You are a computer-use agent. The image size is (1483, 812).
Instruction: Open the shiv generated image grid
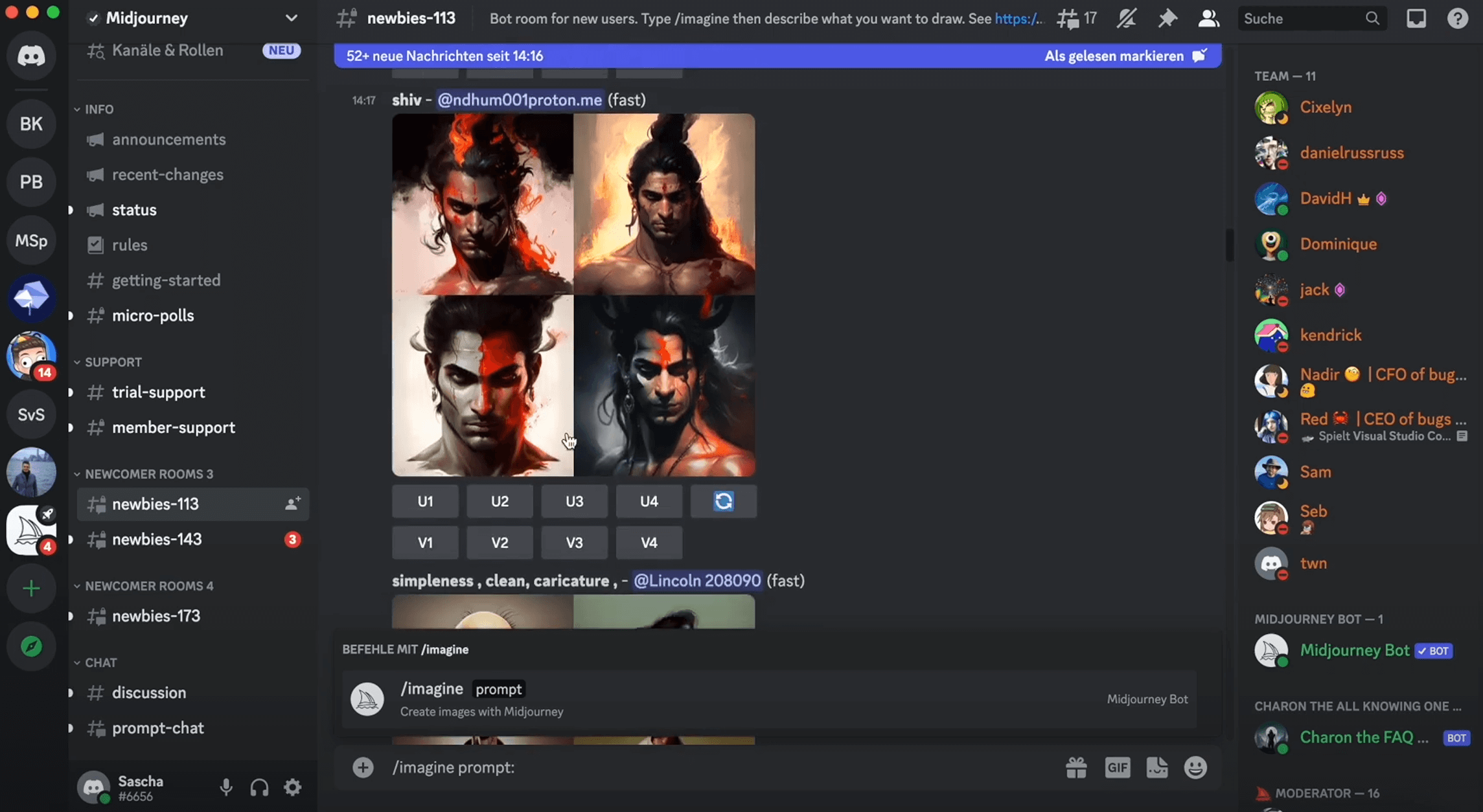pyautogui.click(x=573, y=295)
